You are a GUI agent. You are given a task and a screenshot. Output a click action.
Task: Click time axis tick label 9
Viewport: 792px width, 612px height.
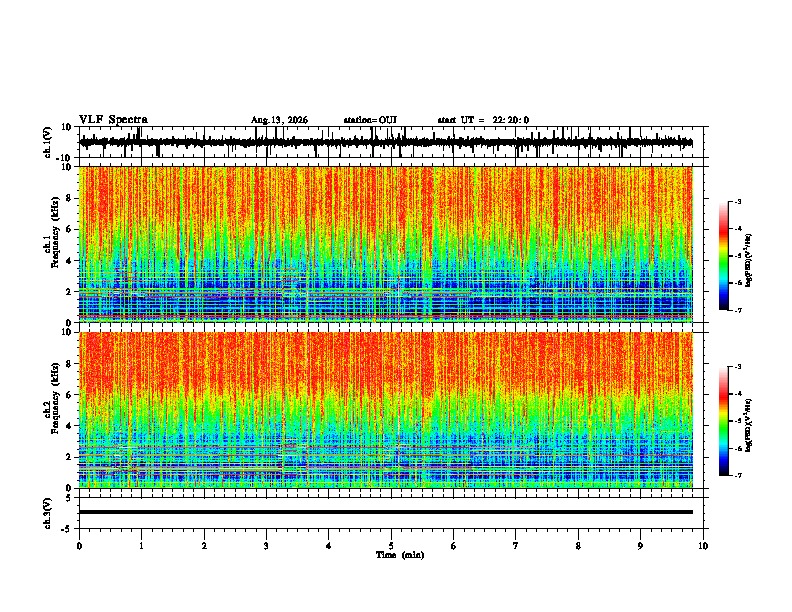click(x=640, y=546)
